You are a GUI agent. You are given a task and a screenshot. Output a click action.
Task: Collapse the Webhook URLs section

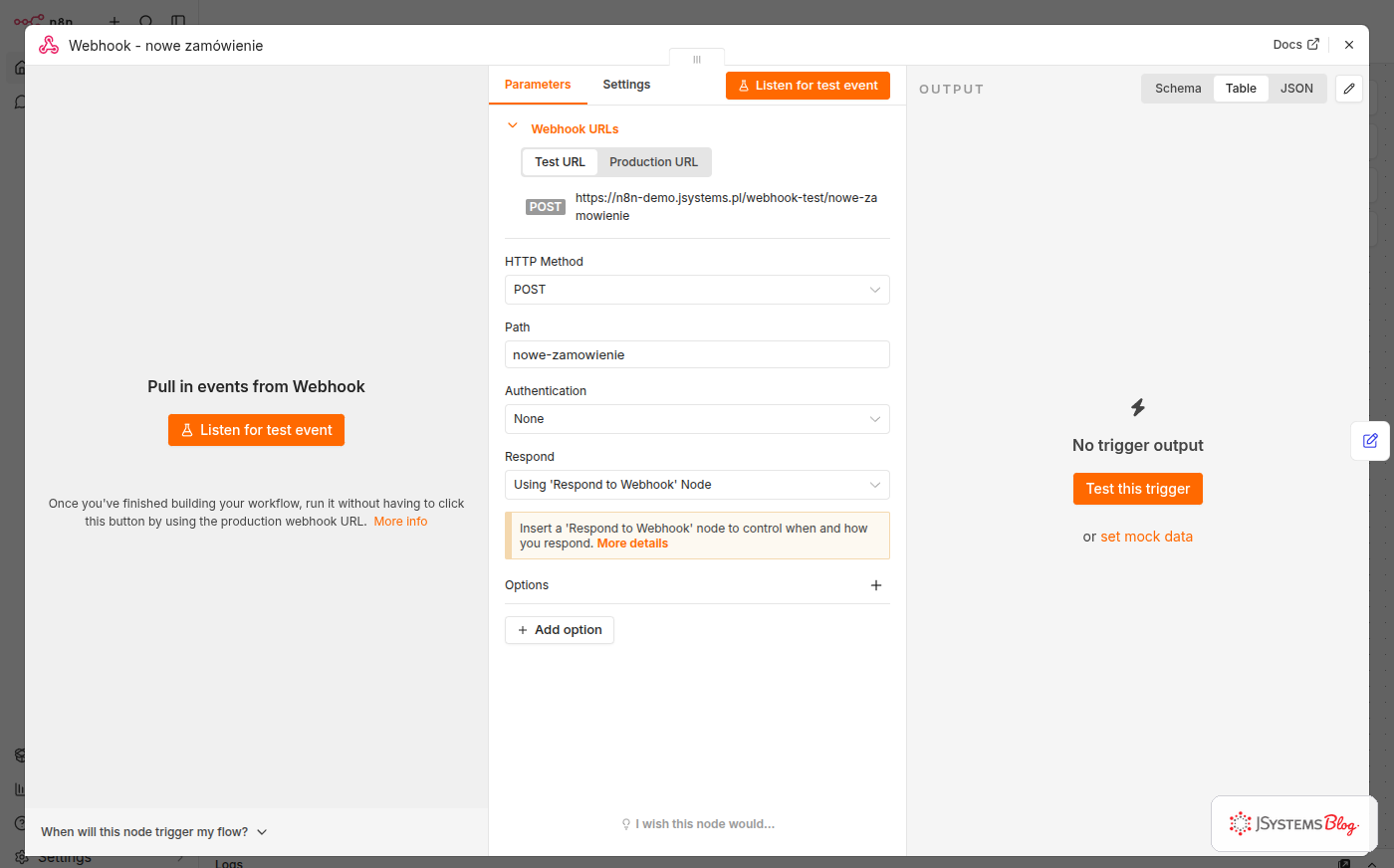click(513, 126)
